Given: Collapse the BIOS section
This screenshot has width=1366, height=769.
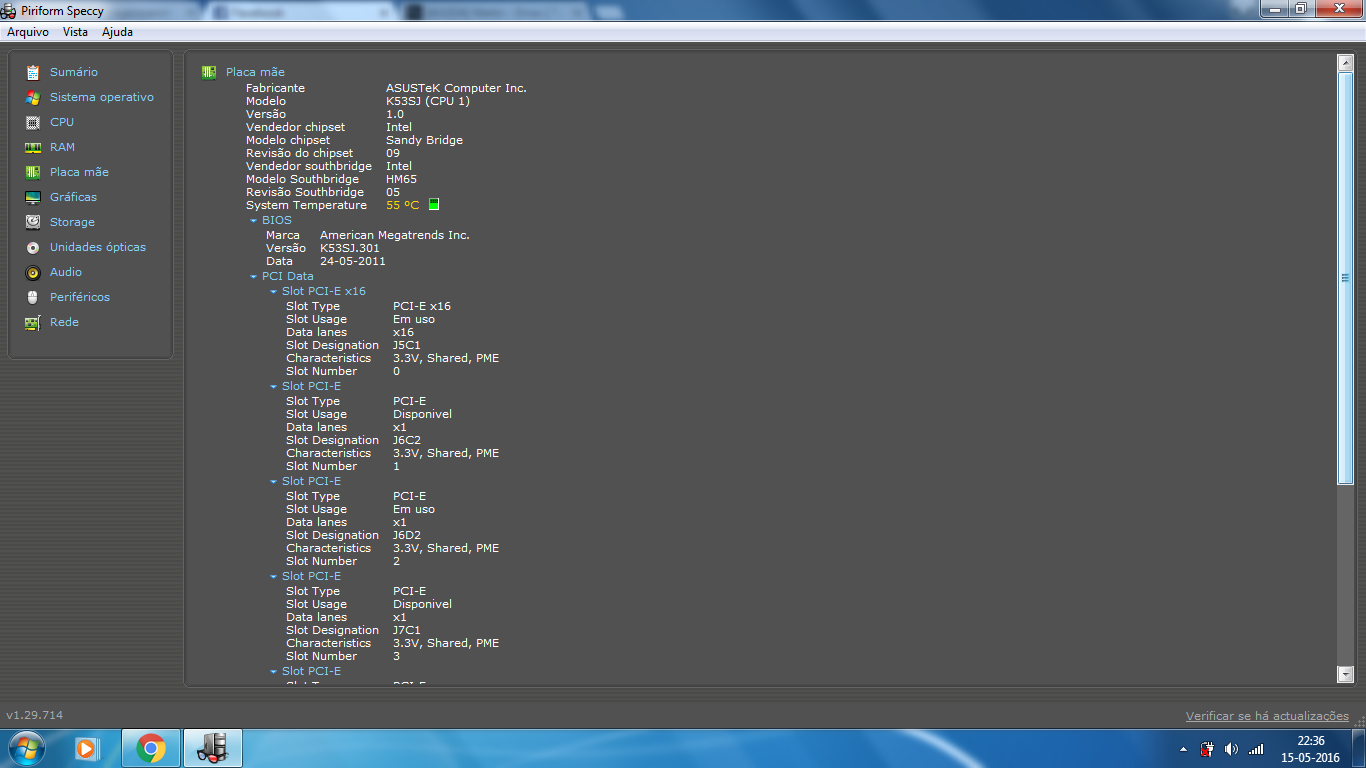Looking at the screenshot, I should [x=254, y=220].
